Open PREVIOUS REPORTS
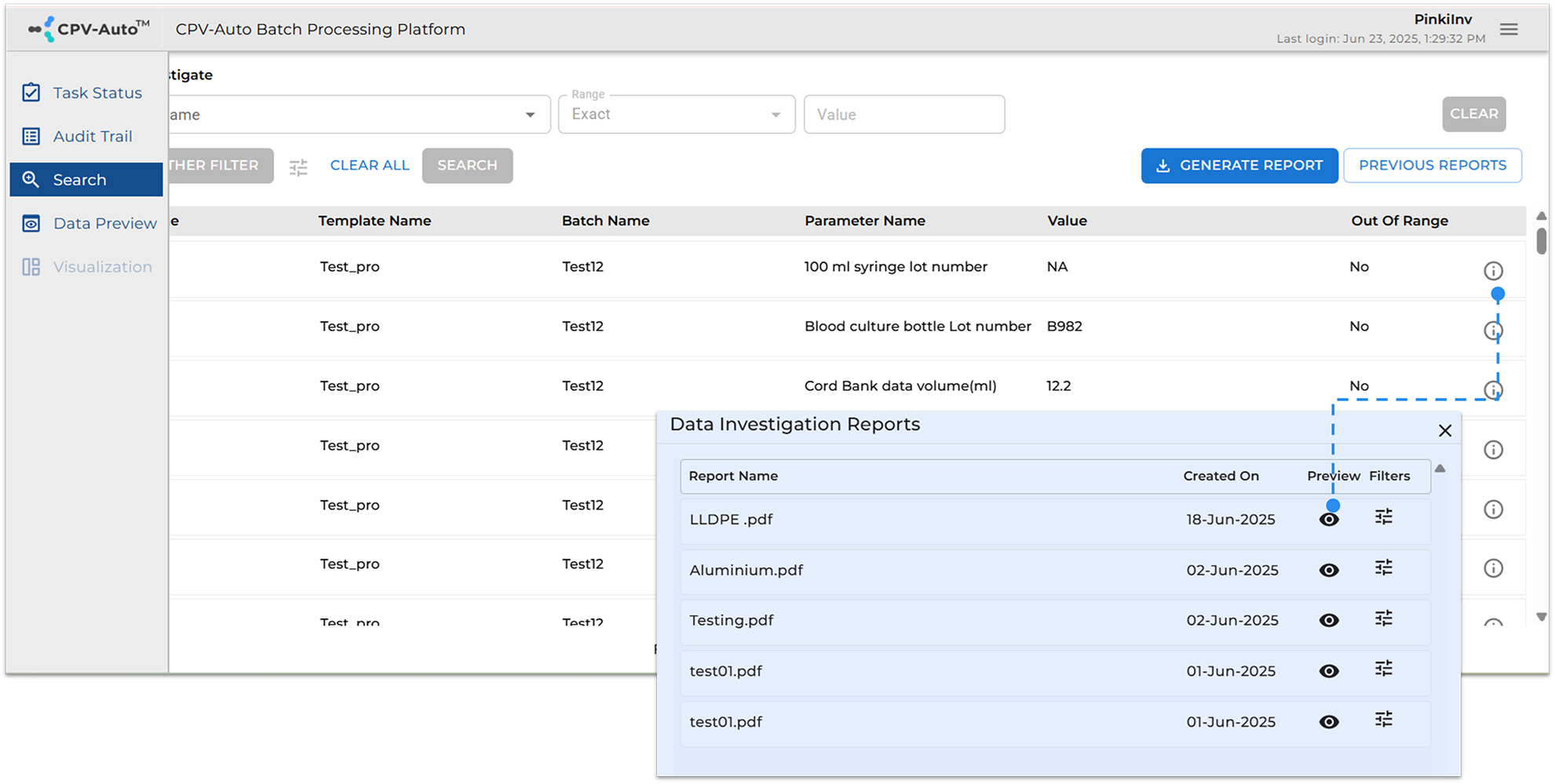The width and height of the screenshot is (1555, 784). tap(1432, 165)
